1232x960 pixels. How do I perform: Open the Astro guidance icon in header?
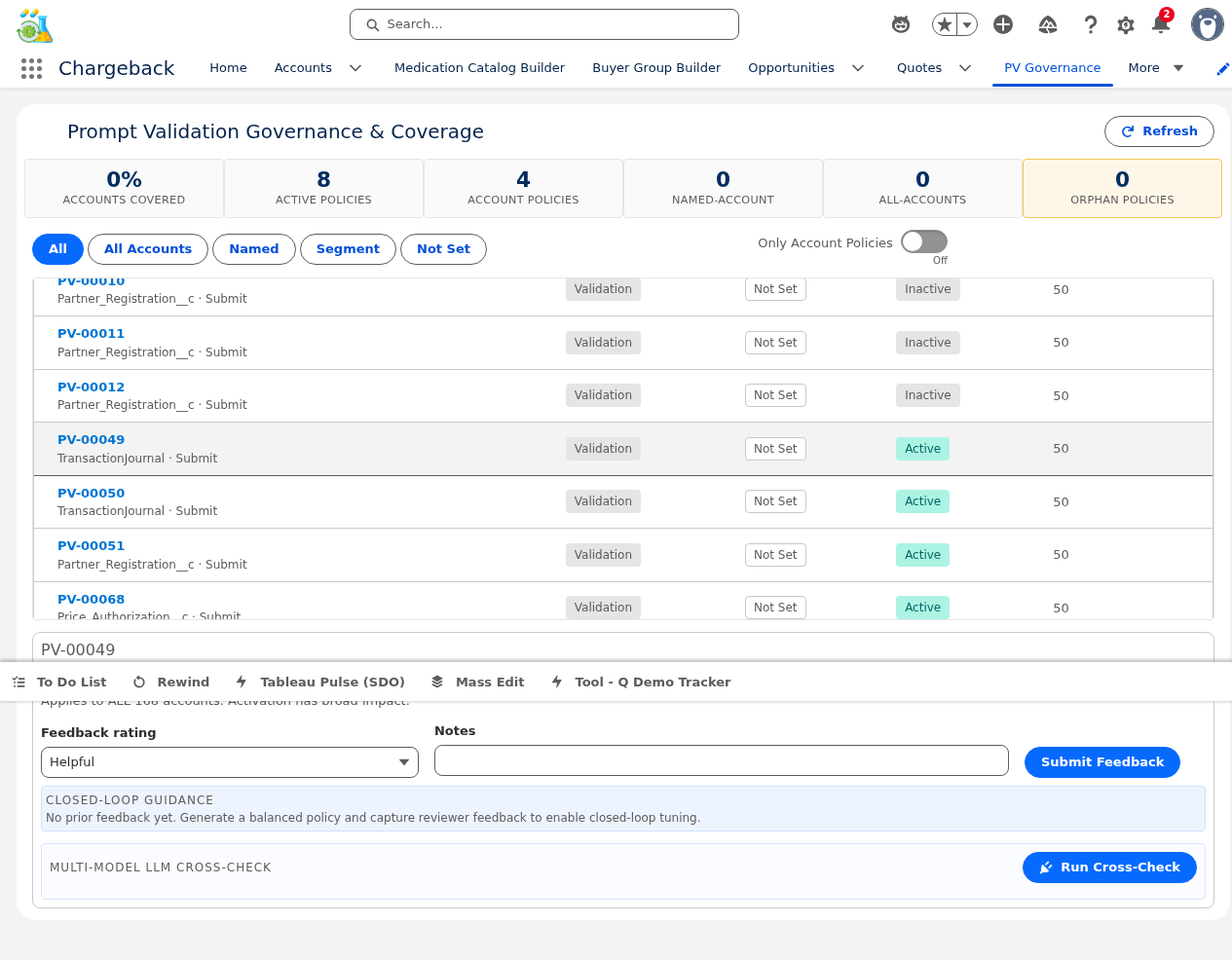coord(901,24)
